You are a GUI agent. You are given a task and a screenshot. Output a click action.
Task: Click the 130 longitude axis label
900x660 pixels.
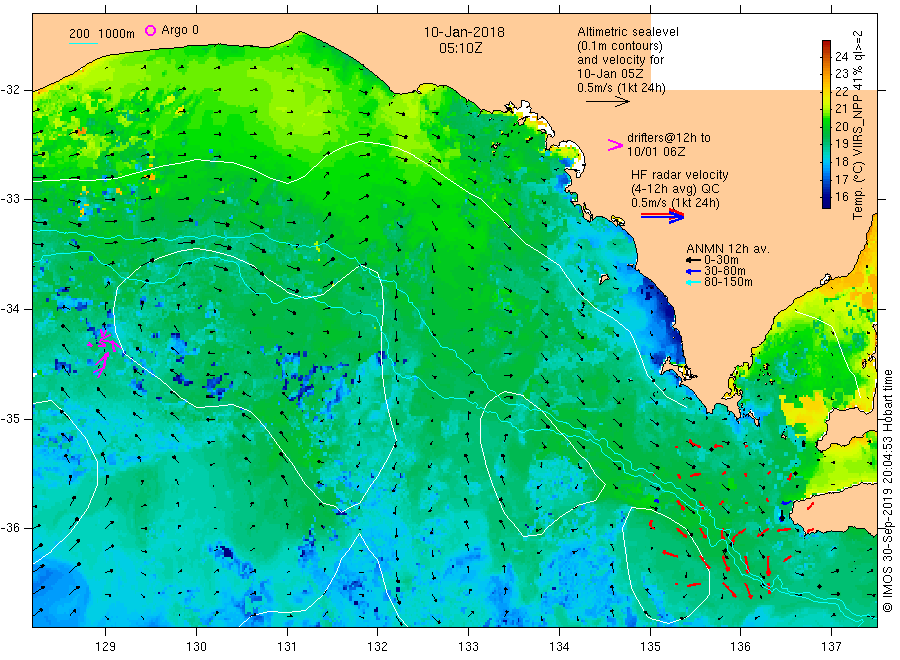pos(196,647)
